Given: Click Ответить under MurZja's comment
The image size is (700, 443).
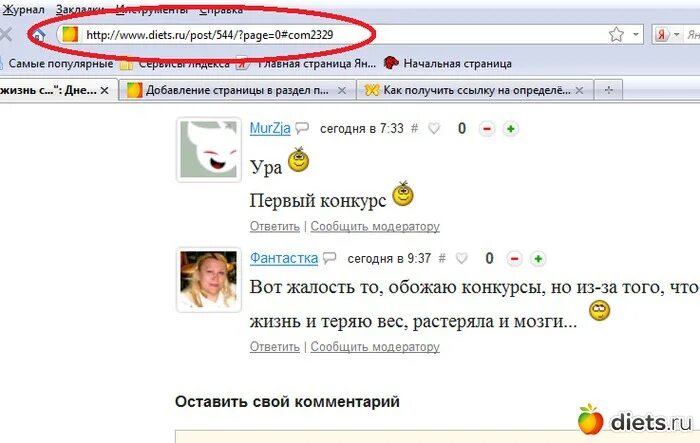Looking at the screenshot, I should pos(275,226).
